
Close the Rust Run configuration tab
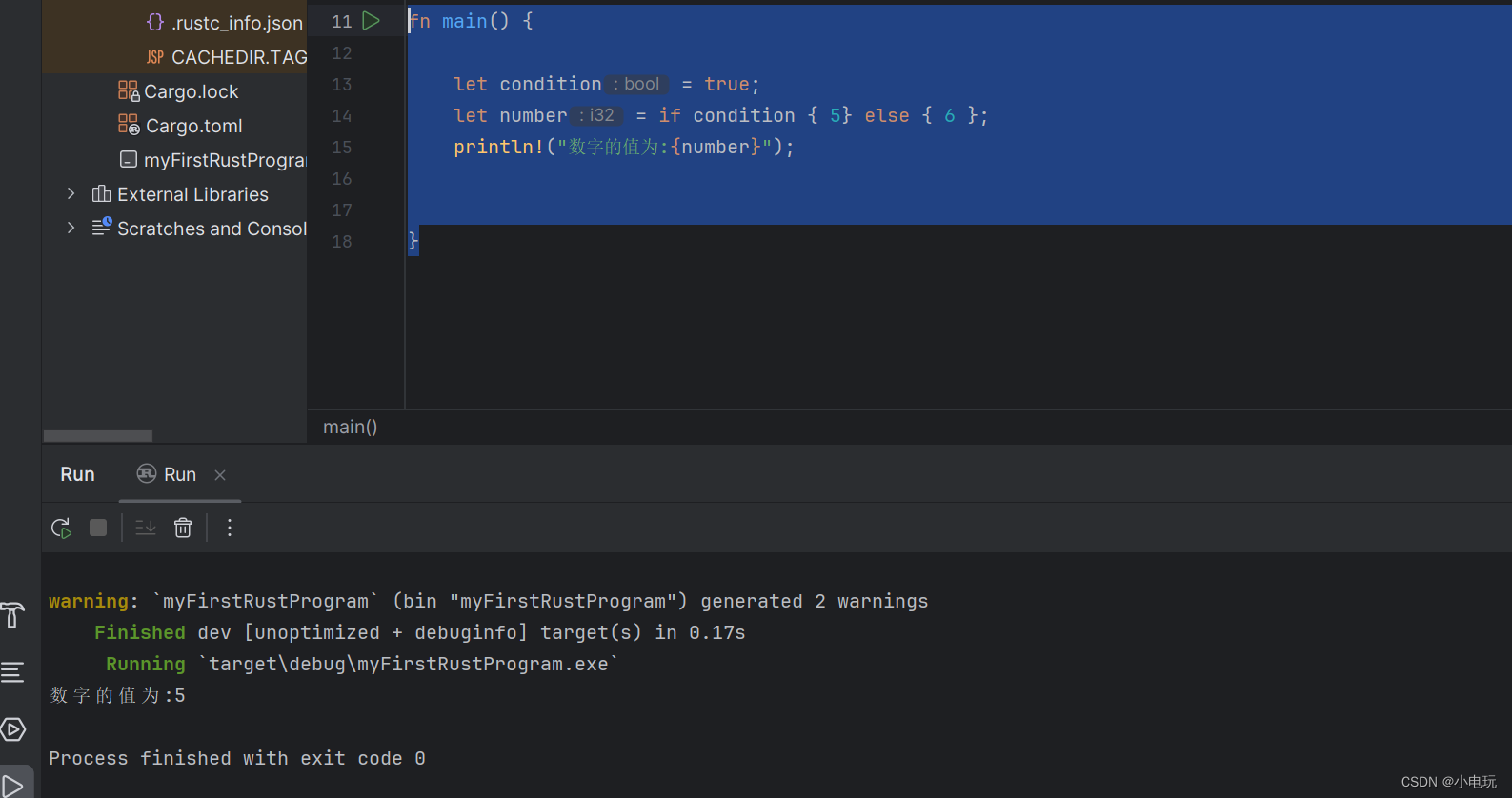click(220, 475)
